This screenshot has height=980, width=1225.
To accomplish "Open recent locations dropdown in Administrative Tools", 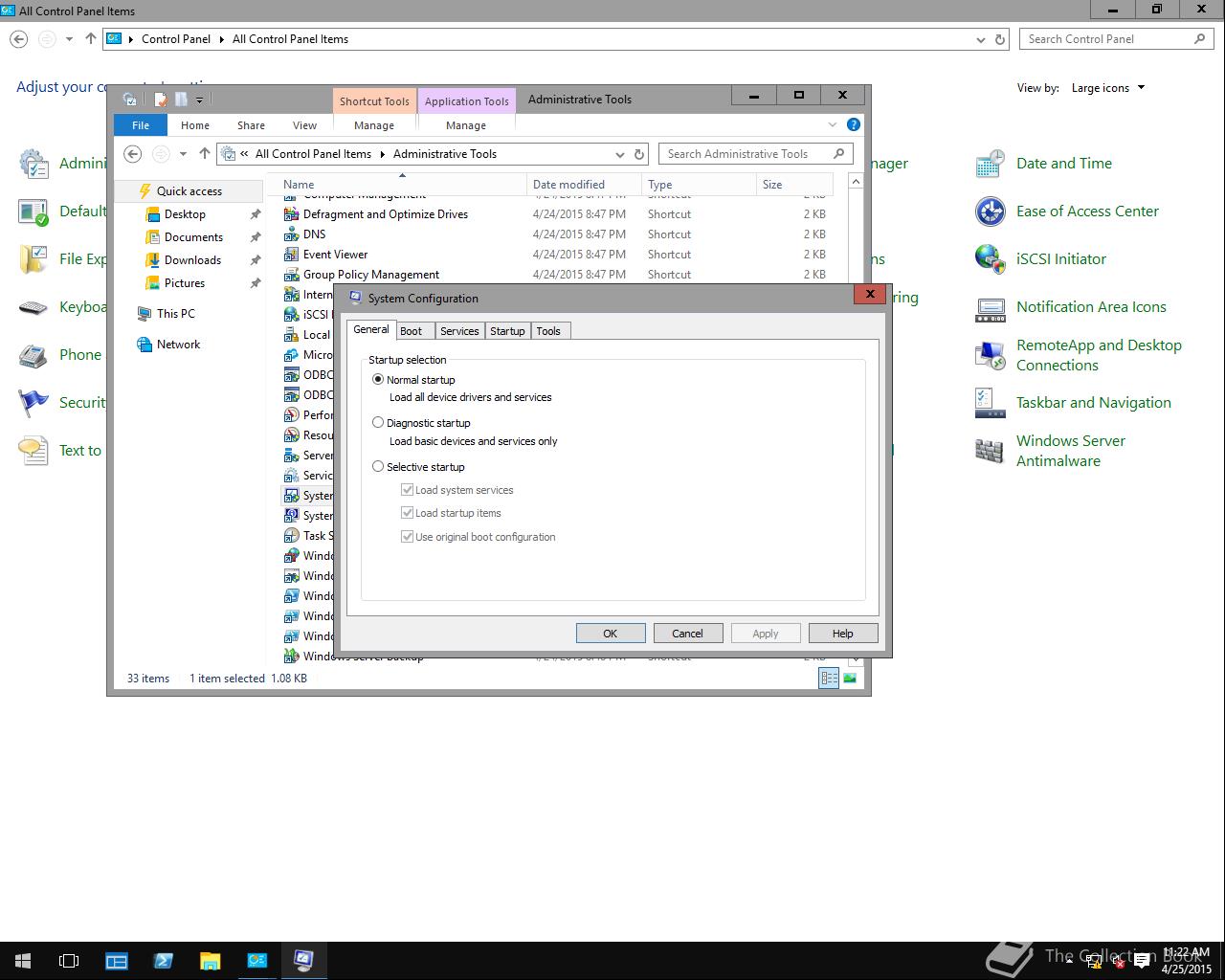I will coord(183,154).
